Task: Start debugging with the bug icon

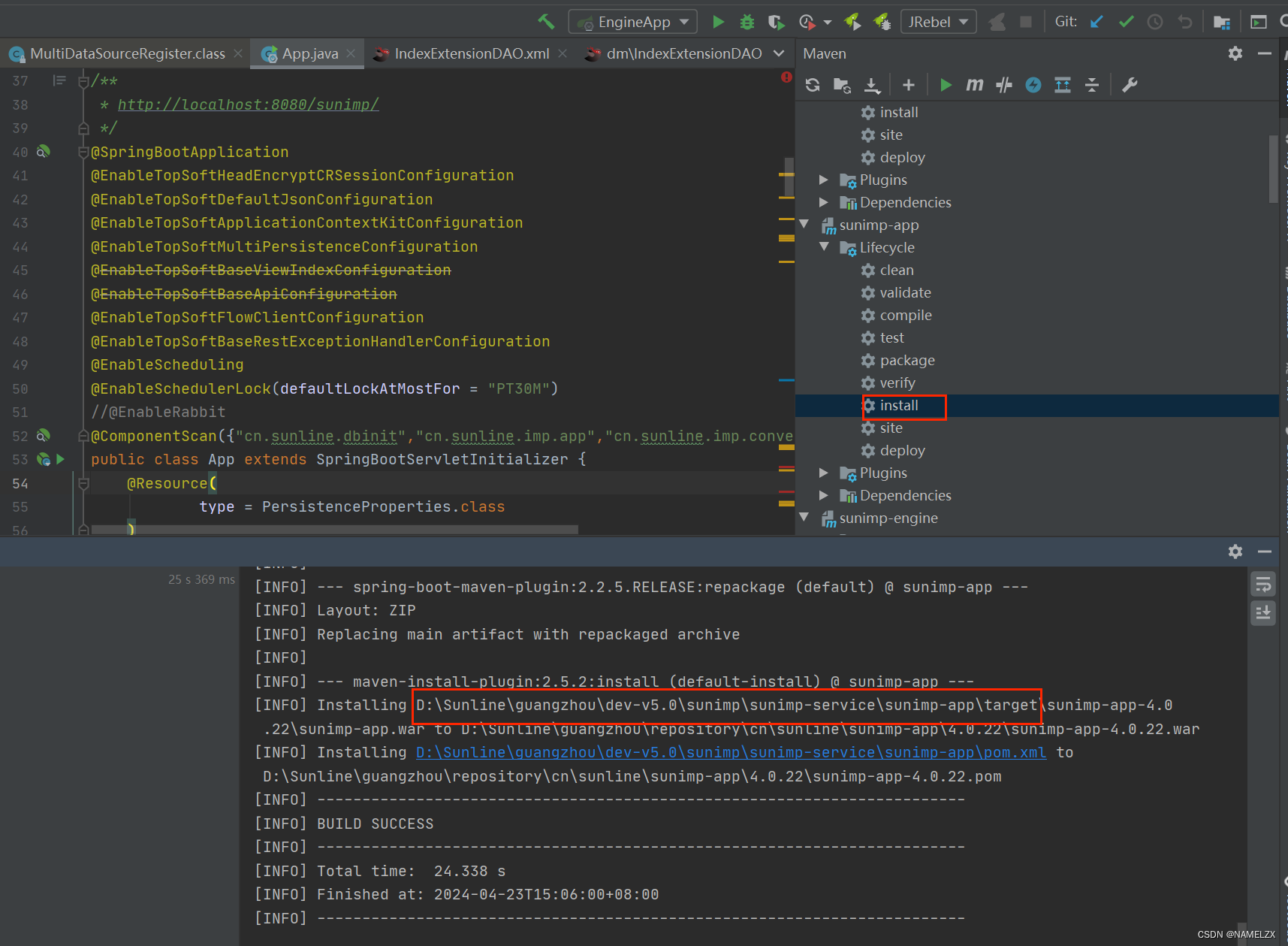Action: [x=747, y=22]
